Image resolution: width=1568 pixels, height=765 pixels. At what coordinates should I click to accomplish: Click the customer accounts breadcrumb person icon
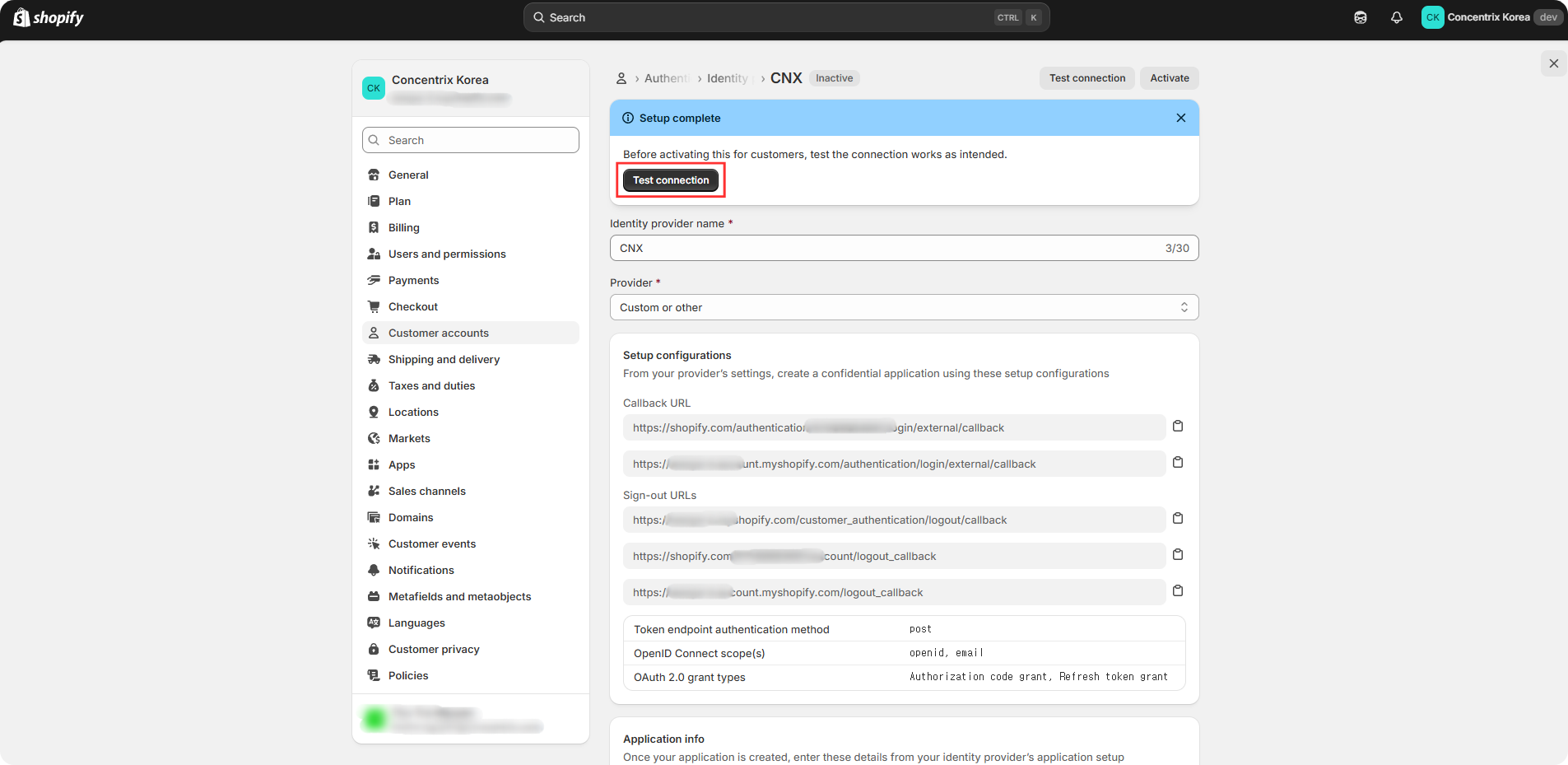click(x=621, y=78)
